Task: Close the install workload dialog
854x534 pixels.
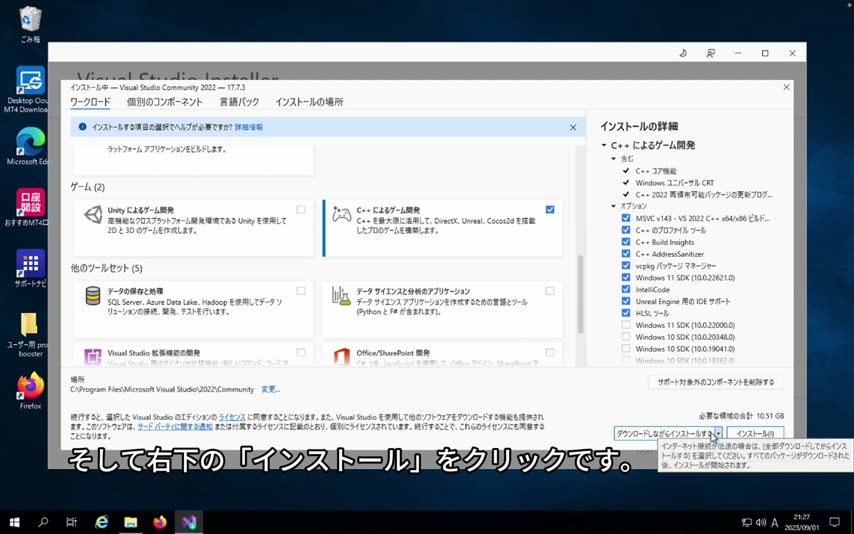Action: click(786, 87)
